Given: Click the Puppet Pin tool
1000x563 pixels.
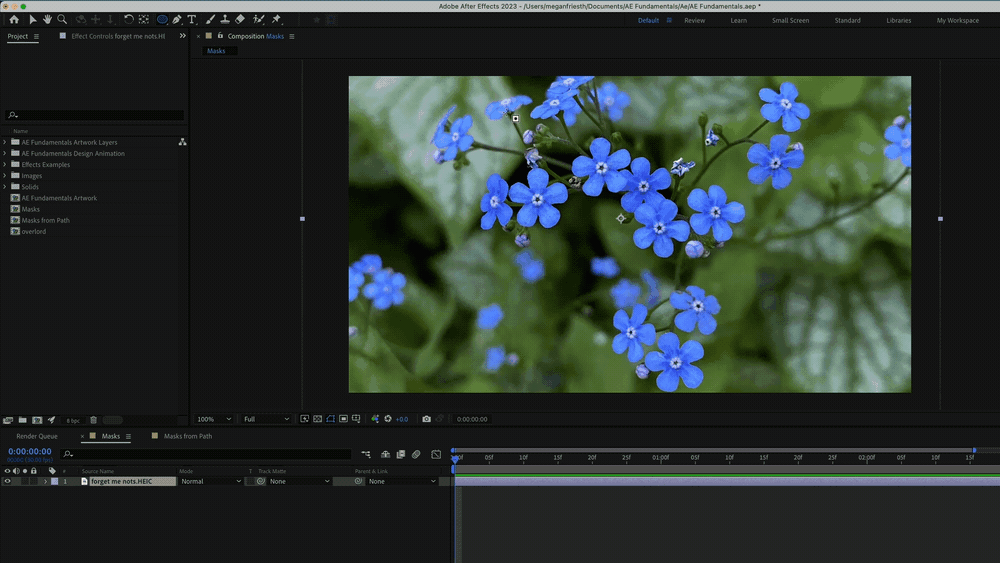Looking at the screenshot, I should [276, 19].
